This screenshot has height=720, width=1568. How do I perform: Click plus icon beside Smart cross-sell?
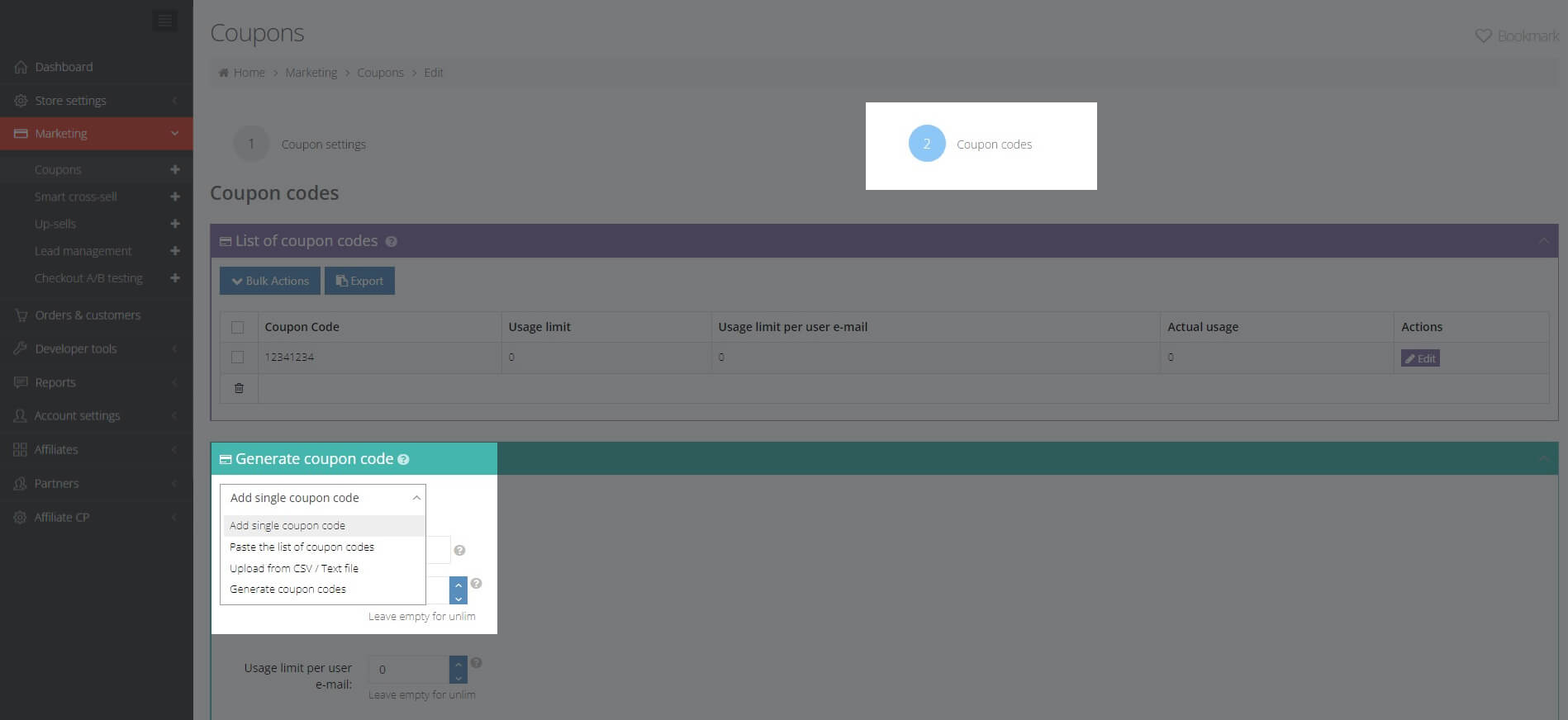point(174,197)
